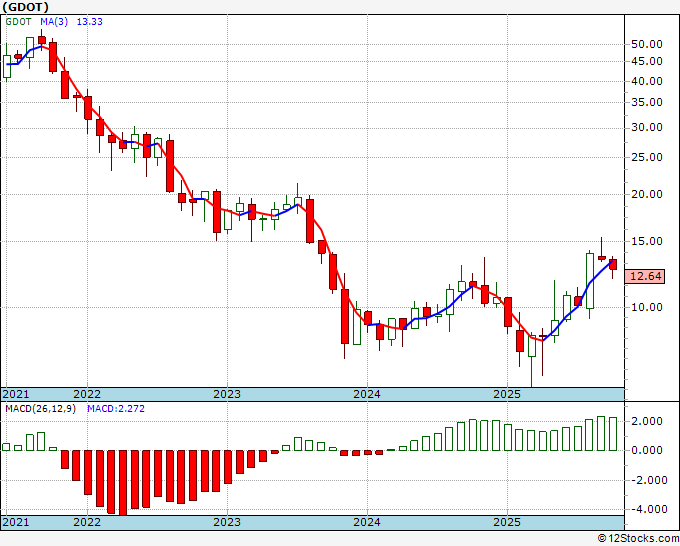The height and width of the screenshot is (546, 680).
Task: Click the tall green candle before the last two
Action: (x=590, y=281)
